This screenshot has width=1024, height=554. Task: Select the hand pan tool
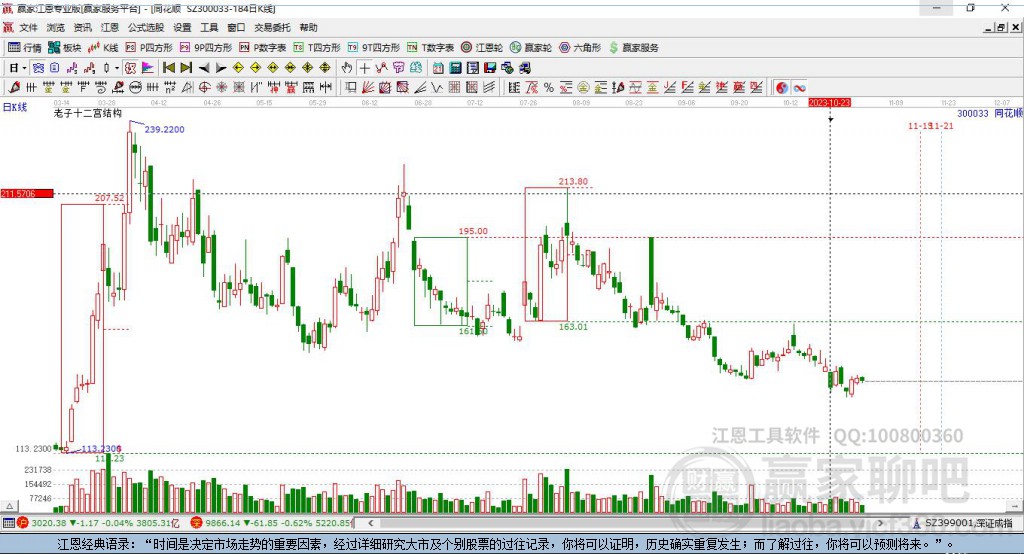347,67
